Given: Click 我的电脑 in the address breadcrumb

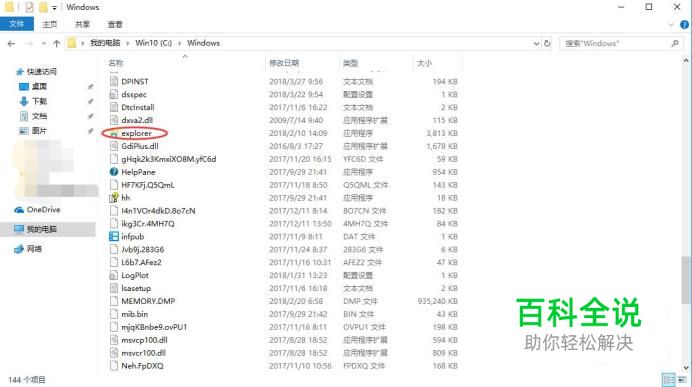Looking at the screenshot, I should (105, 43).
